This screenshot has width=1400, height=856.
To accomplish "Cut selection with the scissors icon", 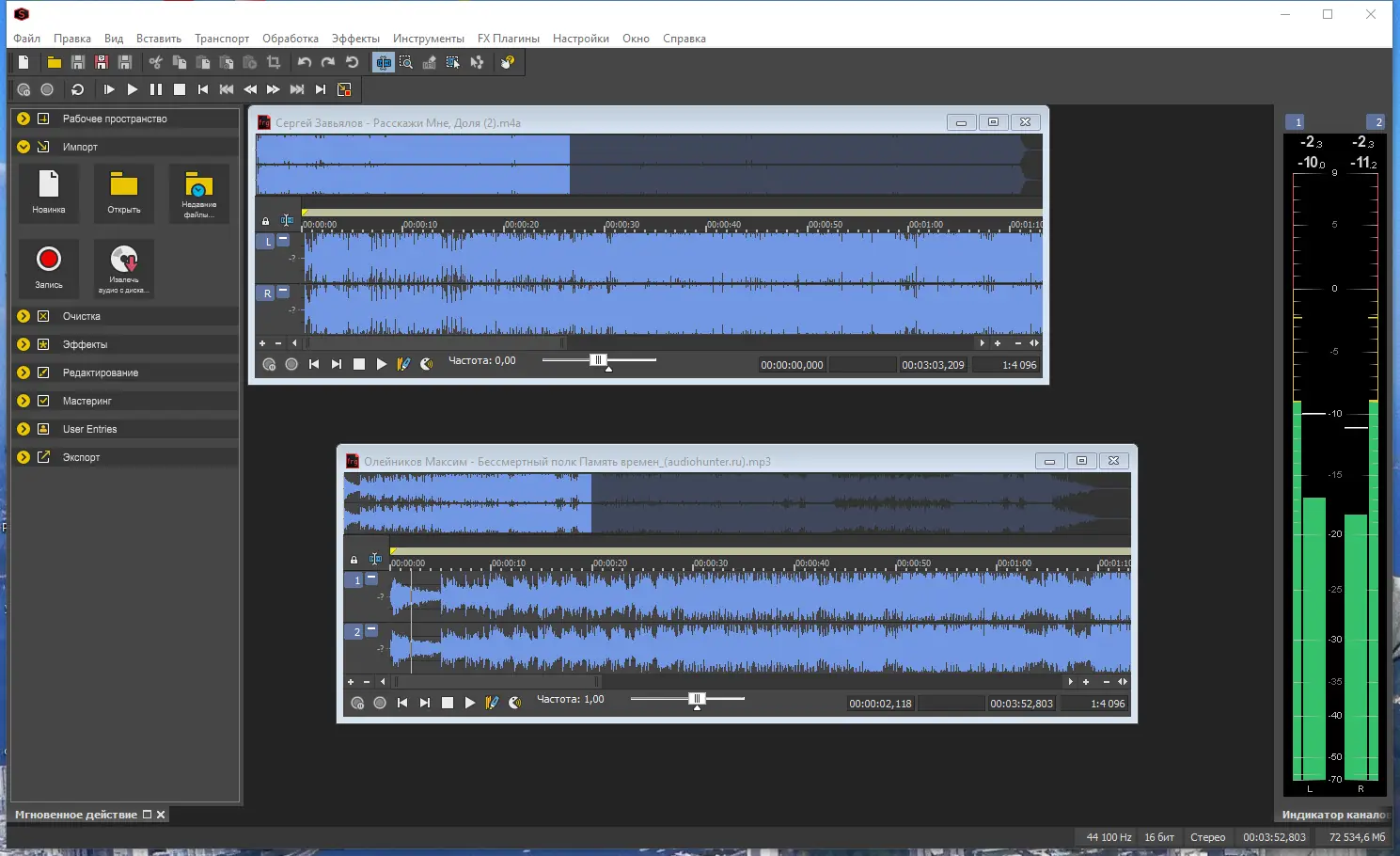I will pos(156,62).
